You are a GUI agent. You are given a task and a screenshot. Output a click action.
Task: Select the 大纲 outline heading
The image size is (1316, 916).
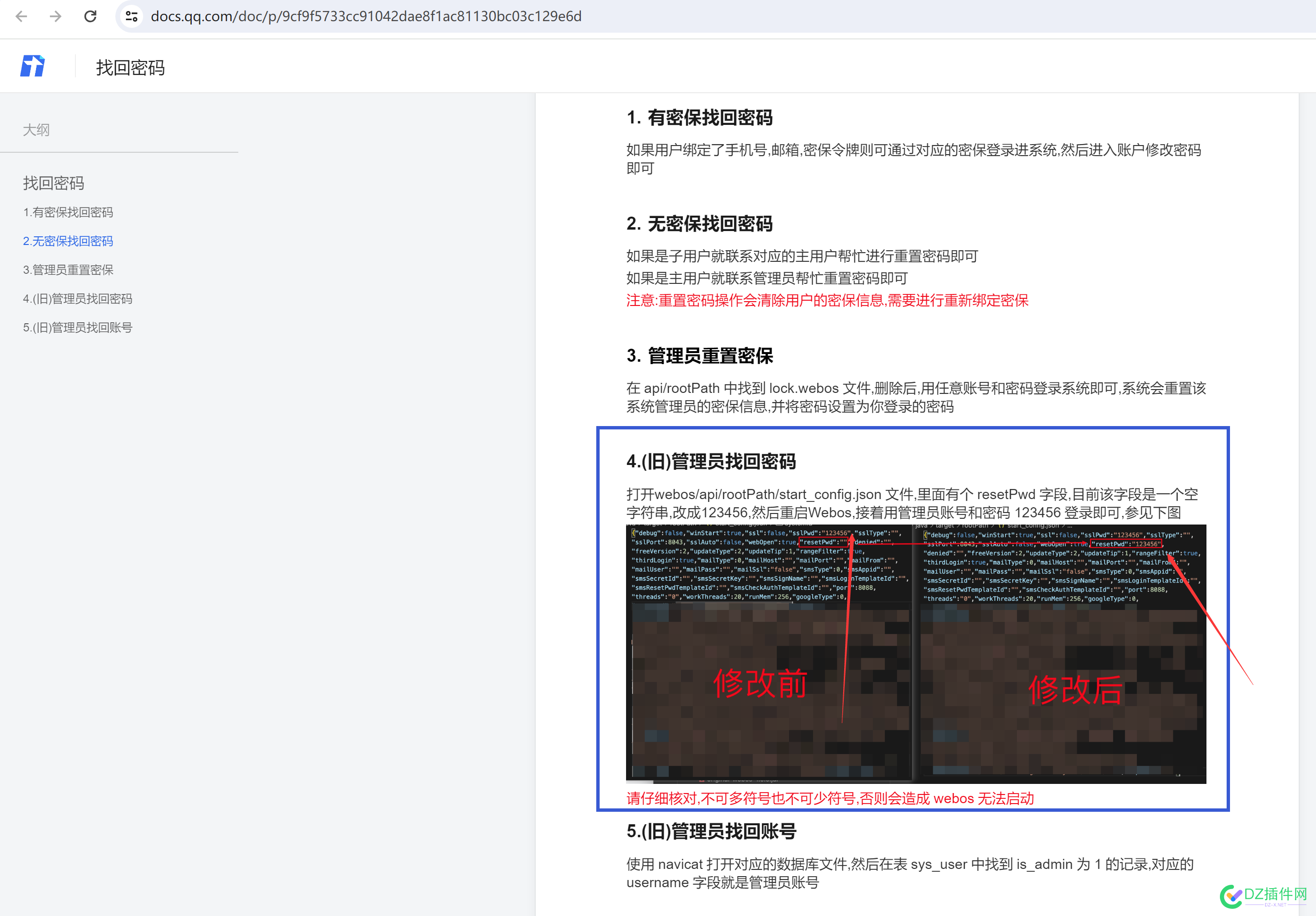point(36,130)
